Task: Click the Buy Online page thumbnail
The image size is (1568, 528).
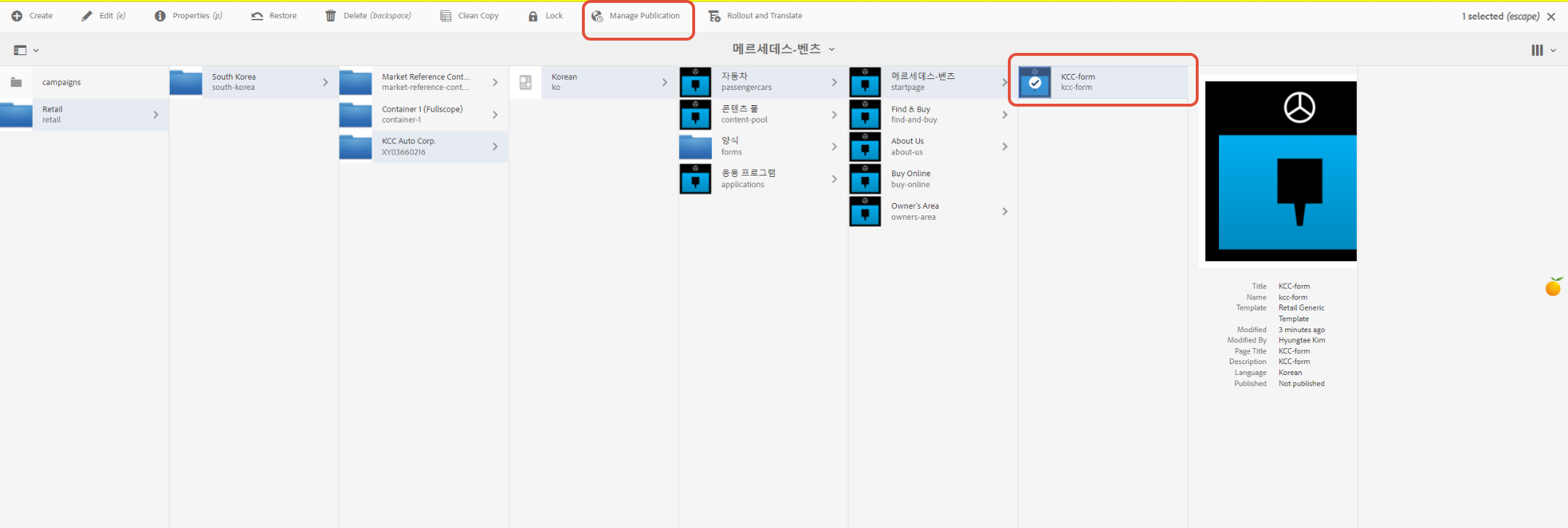Action: (865, 179)
